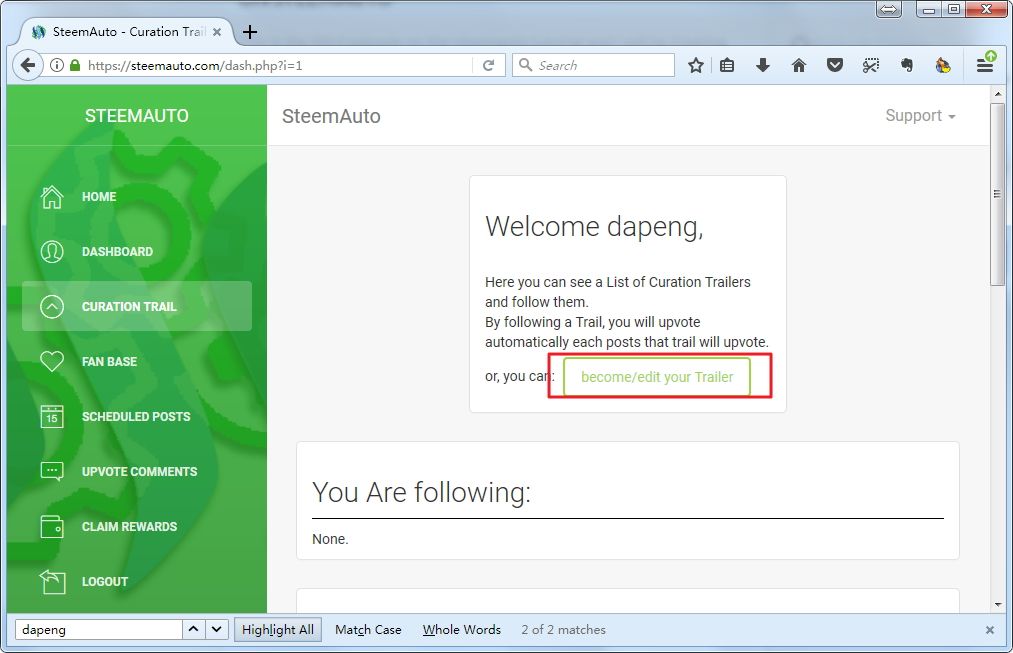The image size is (1013, 653).
Task: Expand the Support dropdown menu
Action: pos(920,116)
